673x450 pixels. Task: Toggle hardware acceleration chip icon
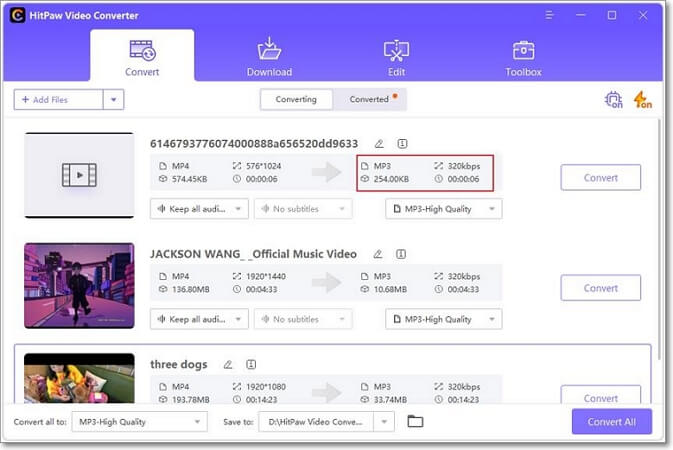pyautogui.click(x=613, y=100)
